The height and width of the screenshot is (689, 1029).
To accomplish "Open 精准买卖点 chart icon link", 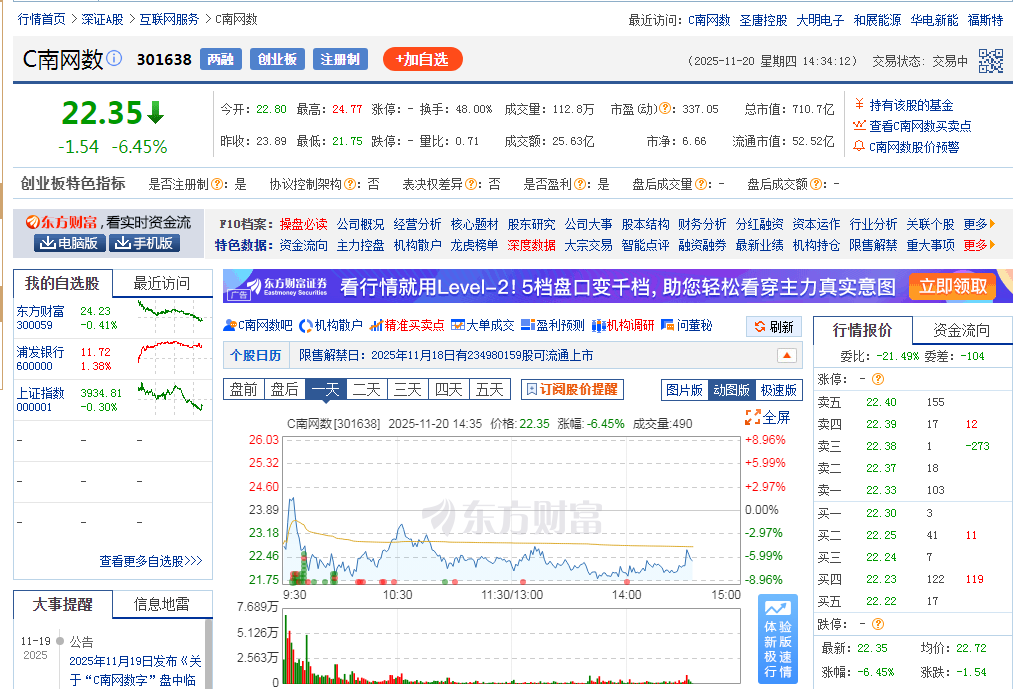I will 407,325.
